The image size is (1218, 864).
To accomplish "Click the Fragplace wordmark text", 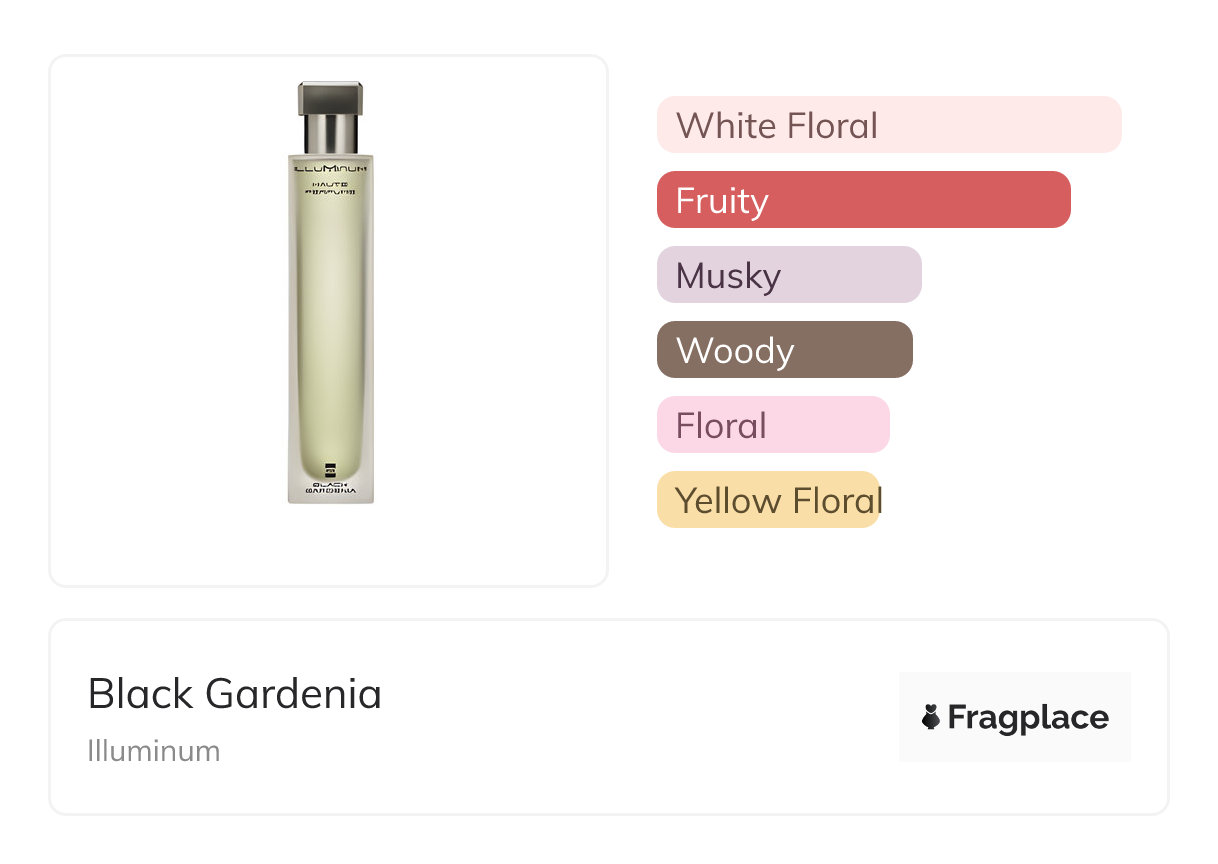I will 1028,718.
